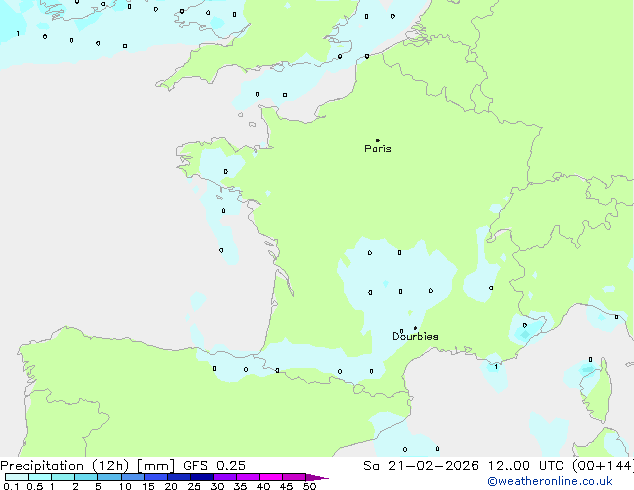Click the '25' legend scale value
This screenshot has width=634, height=490.
coord(194,486)
